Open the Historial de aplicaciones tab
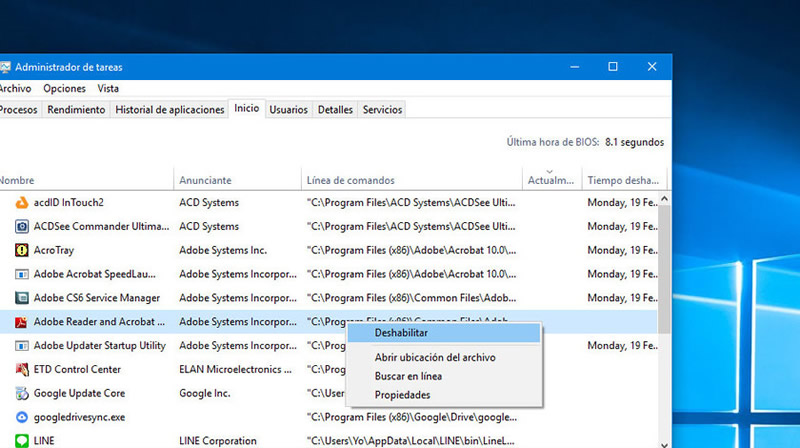800x448 pixels. (x=169, y=110)
